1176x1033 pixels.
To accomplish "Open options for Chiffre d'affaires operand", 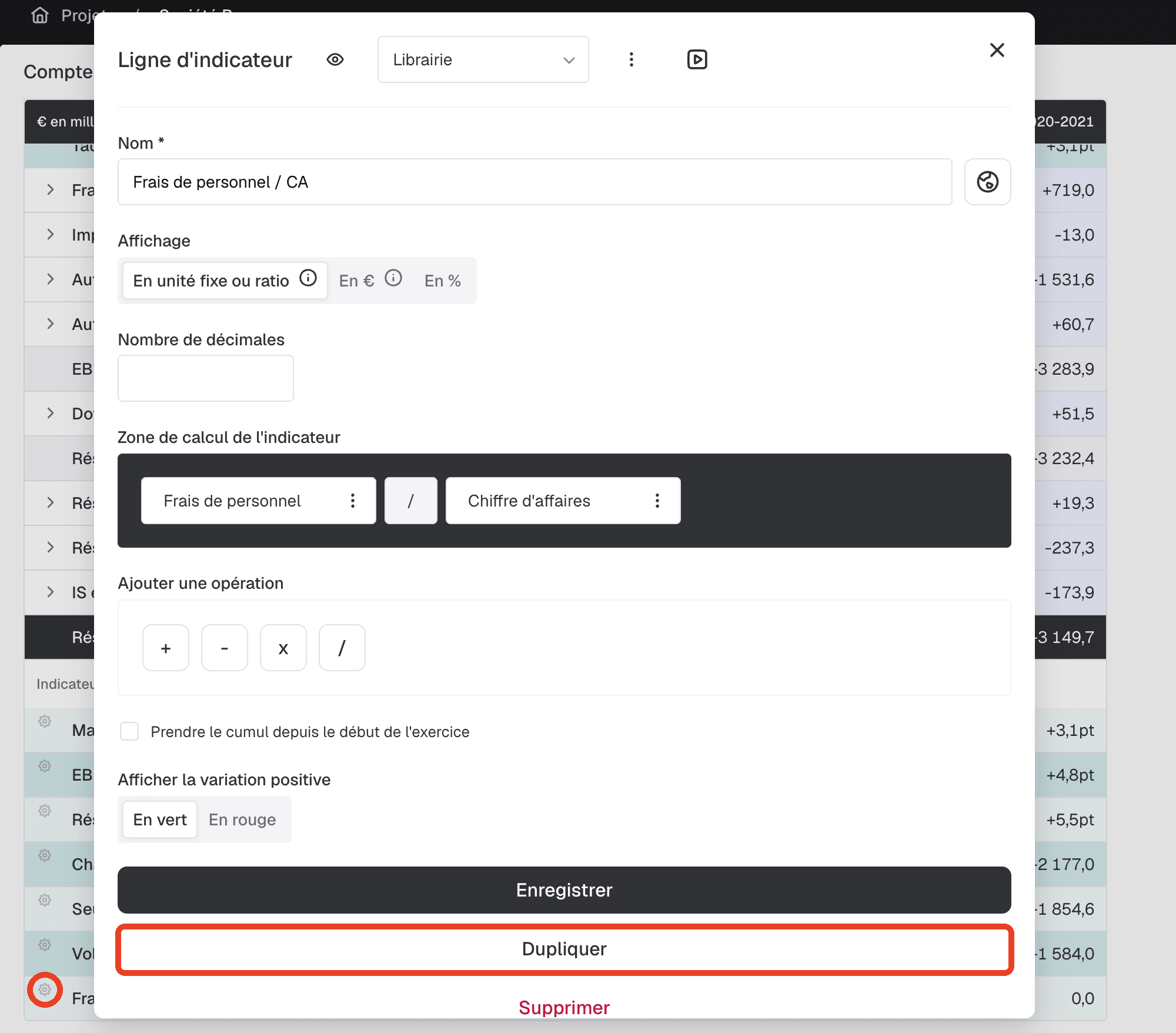I will tap(657, 501).
